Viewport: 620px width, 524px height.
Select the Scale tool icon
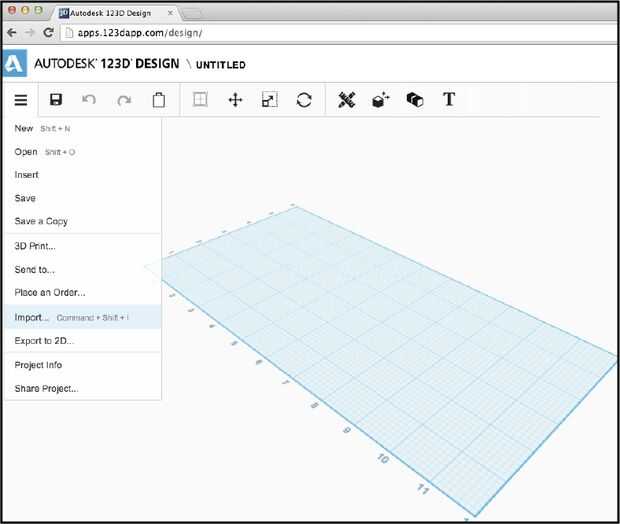[x=270, y=100]
